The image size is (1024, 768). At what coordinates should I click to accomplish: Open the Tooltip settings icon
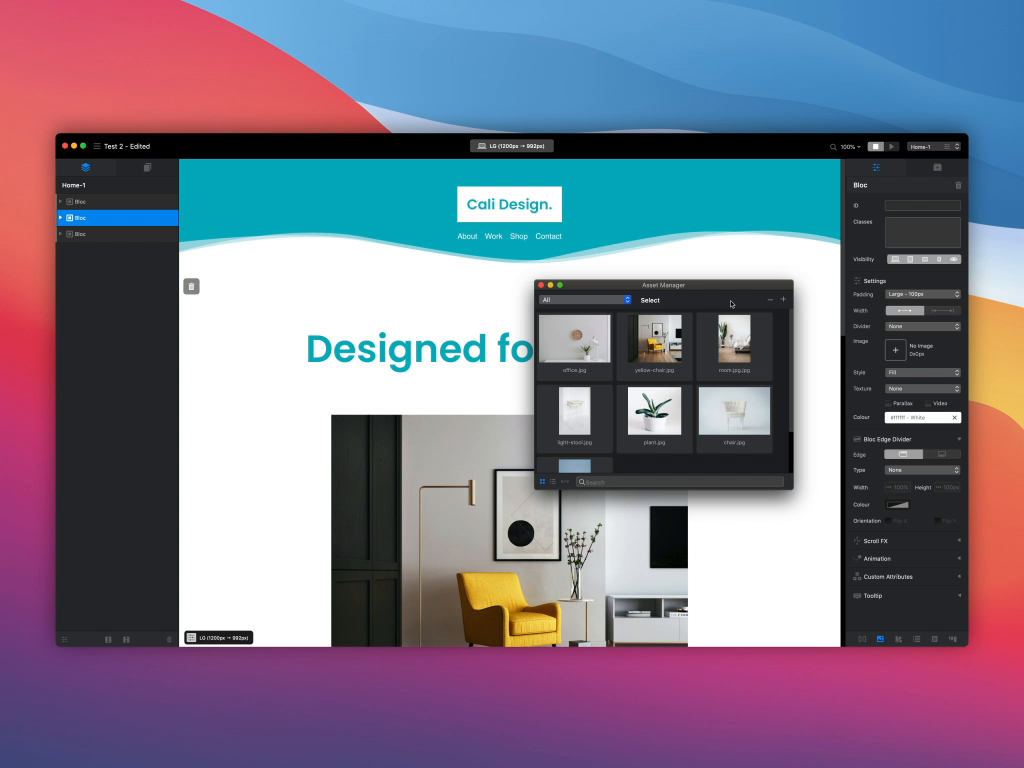(x=856, y=595)
